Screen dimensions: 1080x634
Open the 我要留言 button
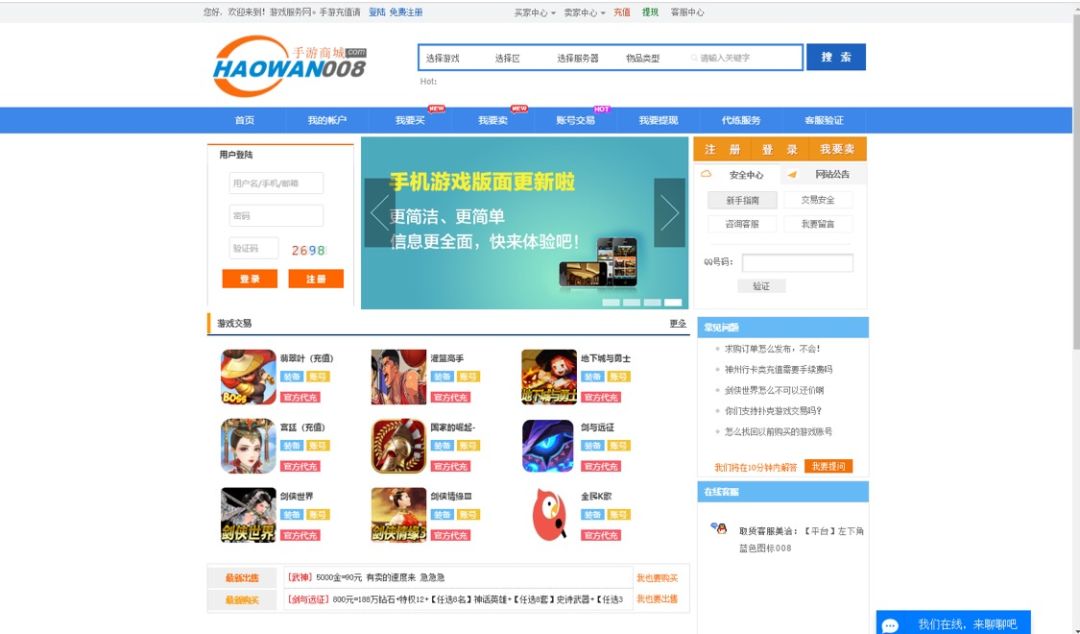(x=818, y=224)
